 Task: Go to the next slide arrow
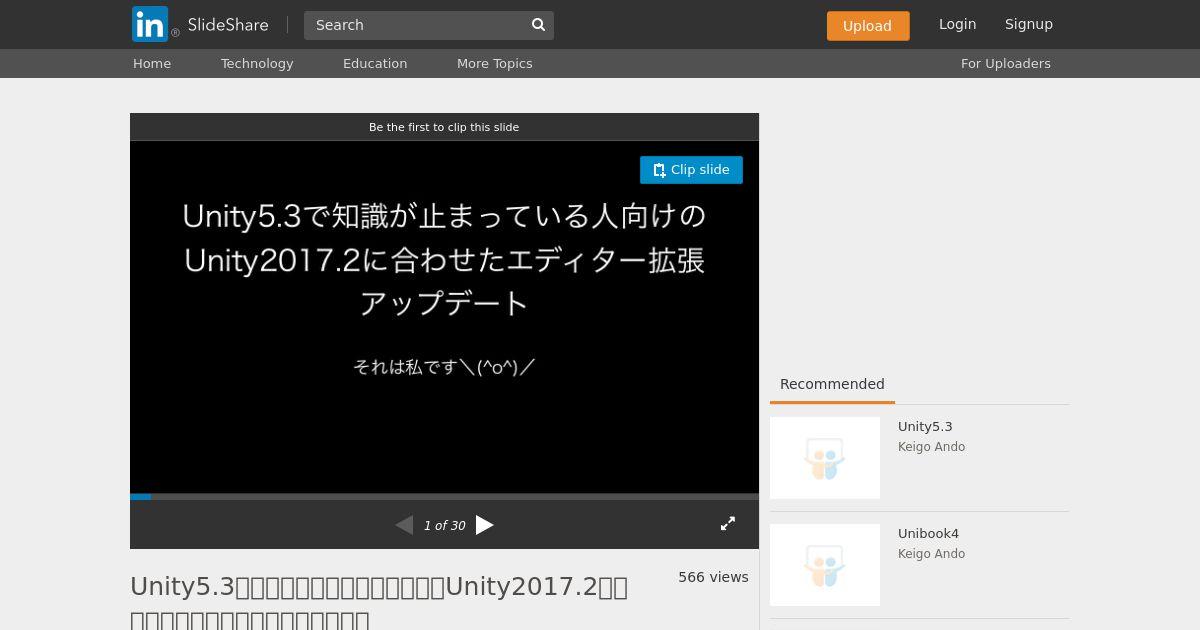coord(485,525)
